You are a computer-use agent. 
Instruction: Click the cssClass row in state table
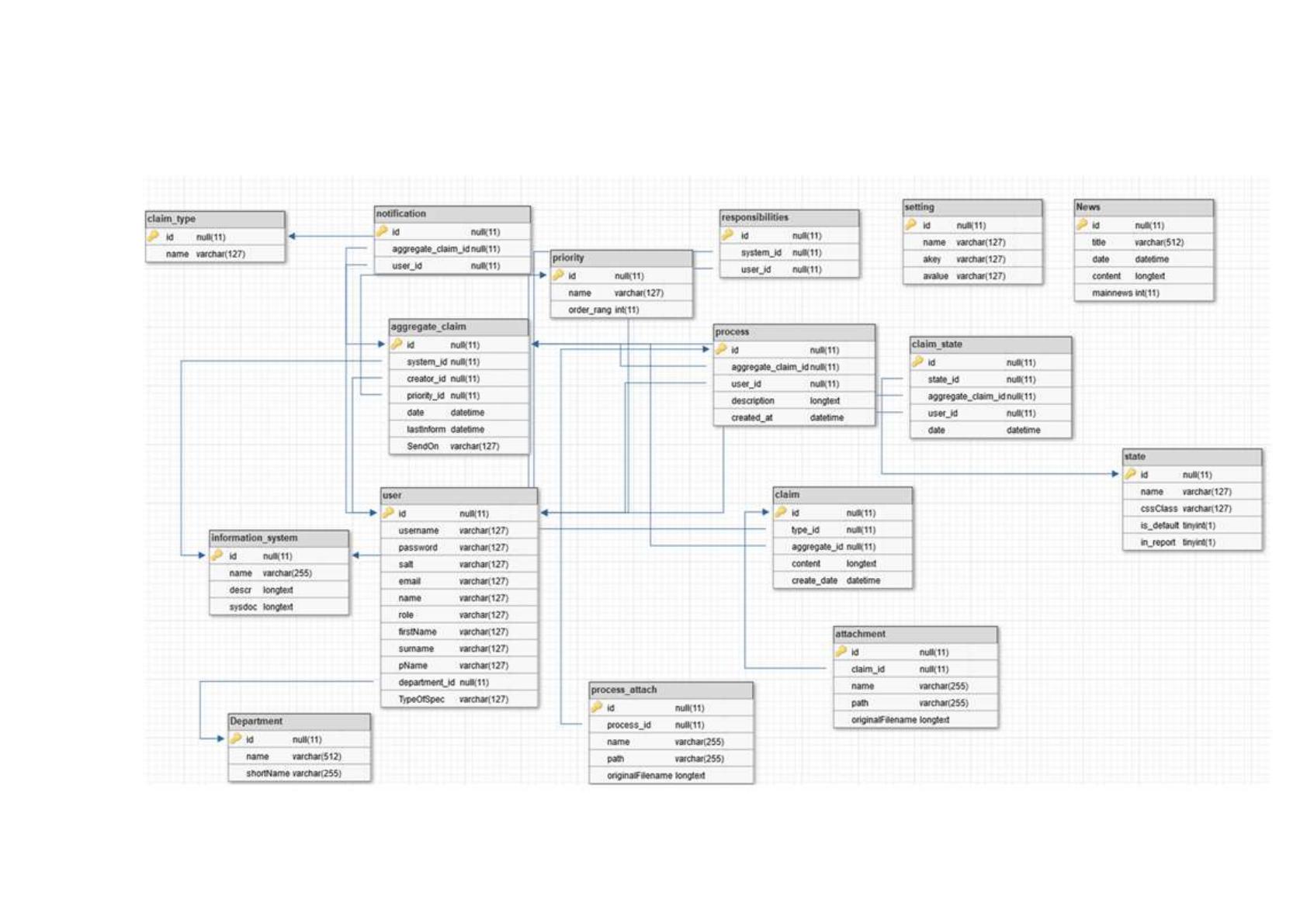click(x=1192, y=509)
